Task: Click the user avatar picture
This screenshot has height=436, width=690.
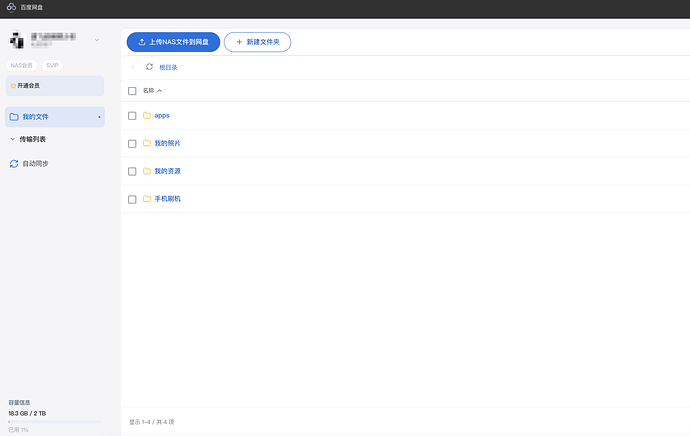Action: [x=17, y=40]
